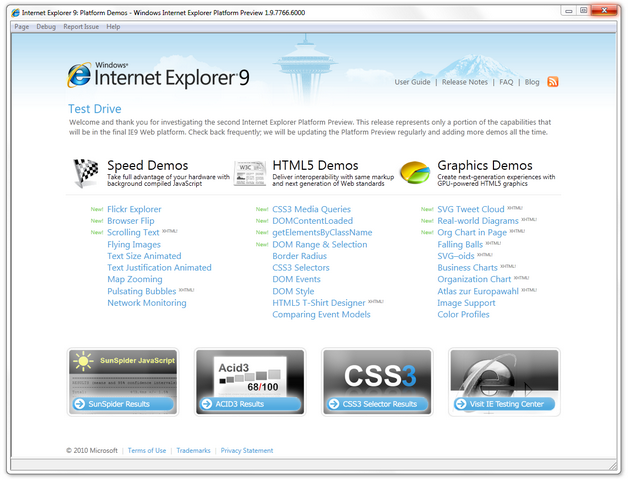Image resolution: width=628 pixels, height=480 pixels.
Task: Open the CSS3 Selectors demo
Action: click(301, 268)
